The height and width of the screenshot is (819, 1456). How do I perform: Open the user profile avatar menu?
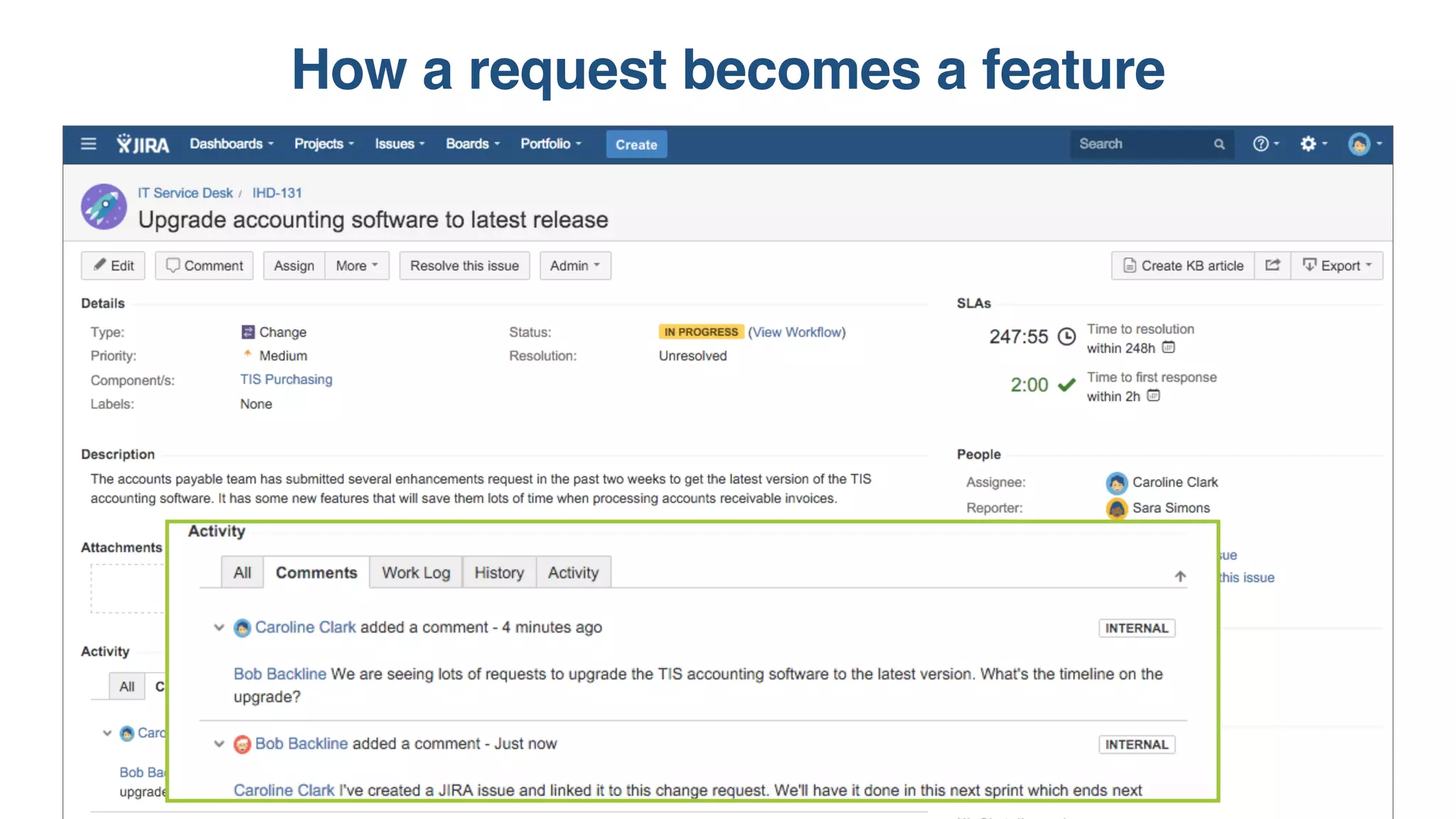tap(1364, 144)
